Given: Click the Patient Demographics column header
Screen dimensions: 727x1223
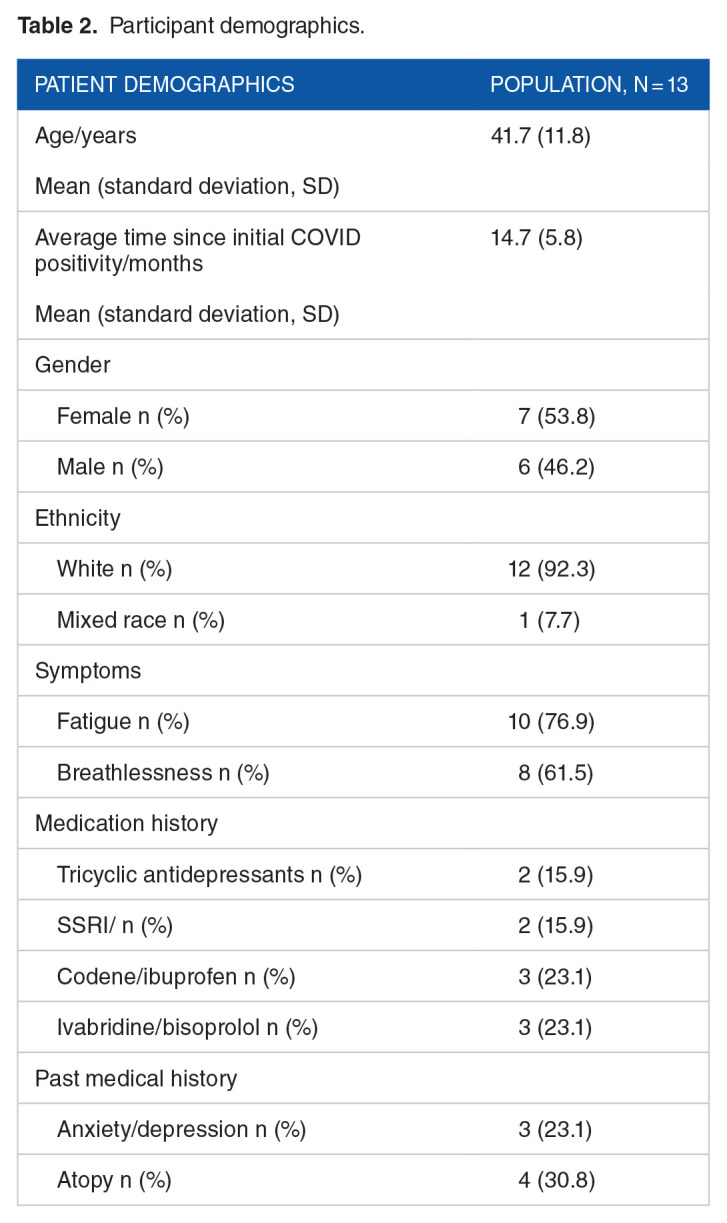Looking at the screenshot, I should coord(165,84).
